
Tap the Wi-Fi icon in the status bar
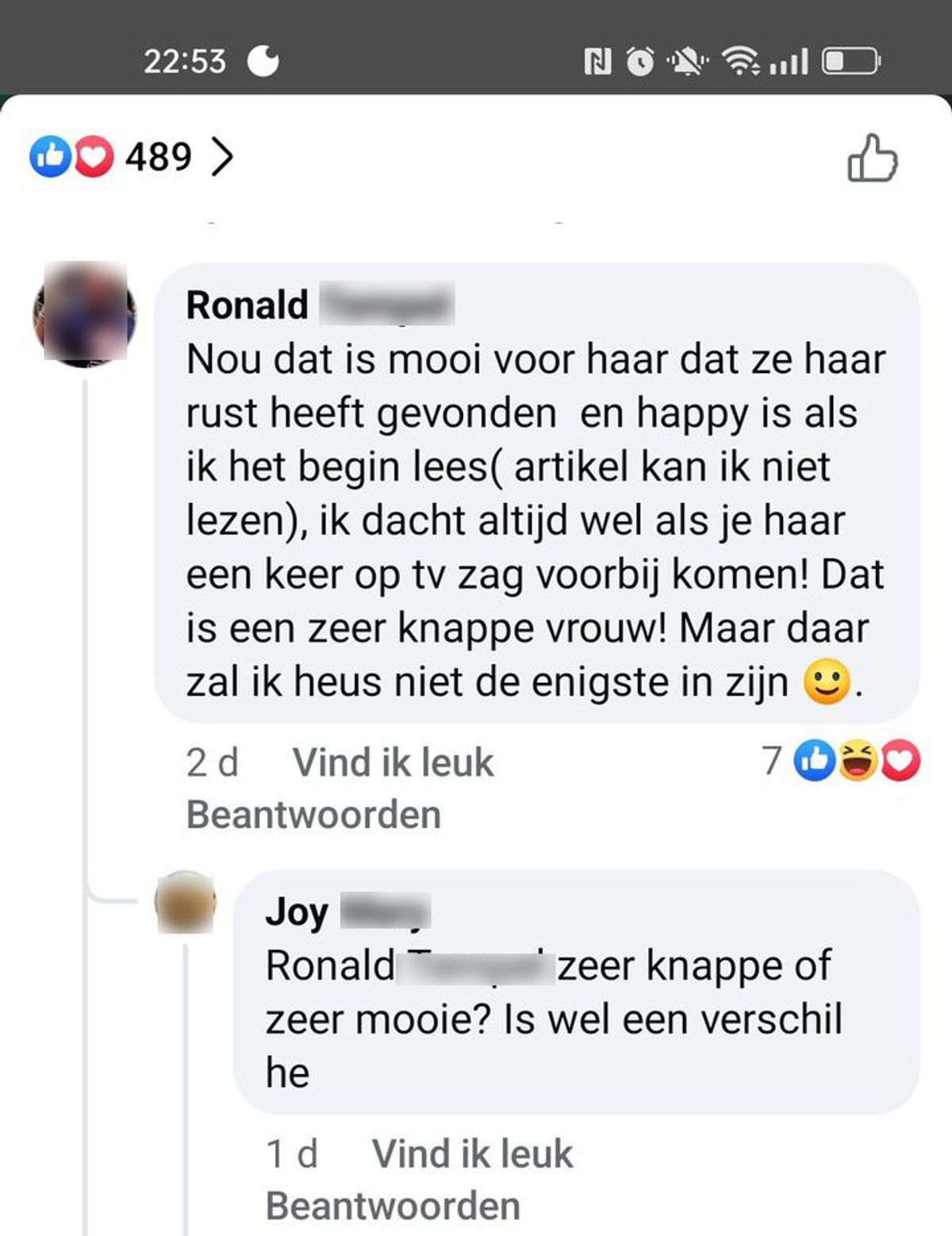739,61
